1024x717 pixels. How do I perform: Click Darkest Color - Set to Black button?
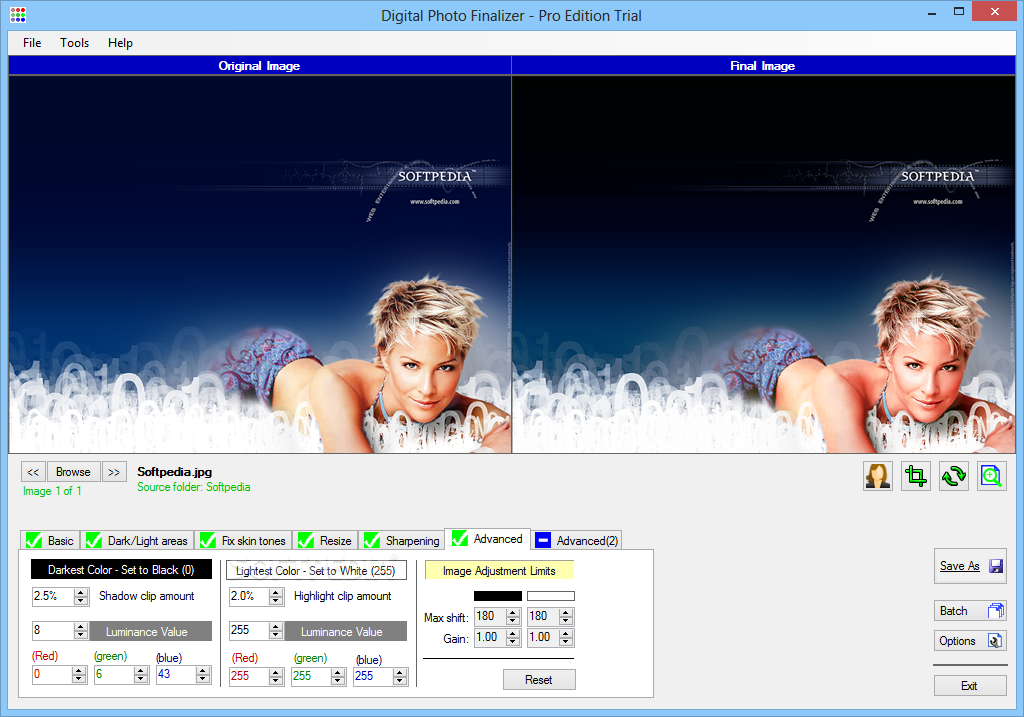pyautogui.click(x=121, y=569)
